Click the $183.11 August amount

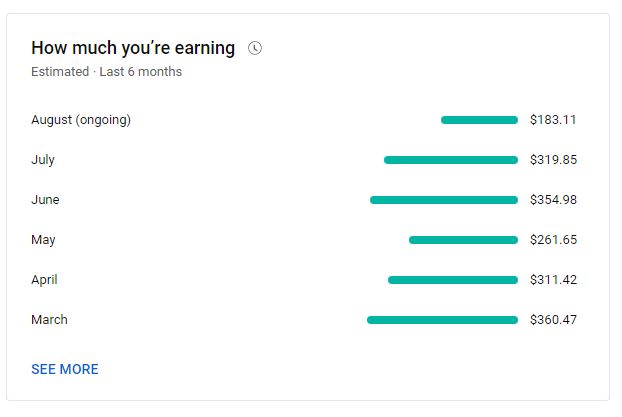point(553,120)
